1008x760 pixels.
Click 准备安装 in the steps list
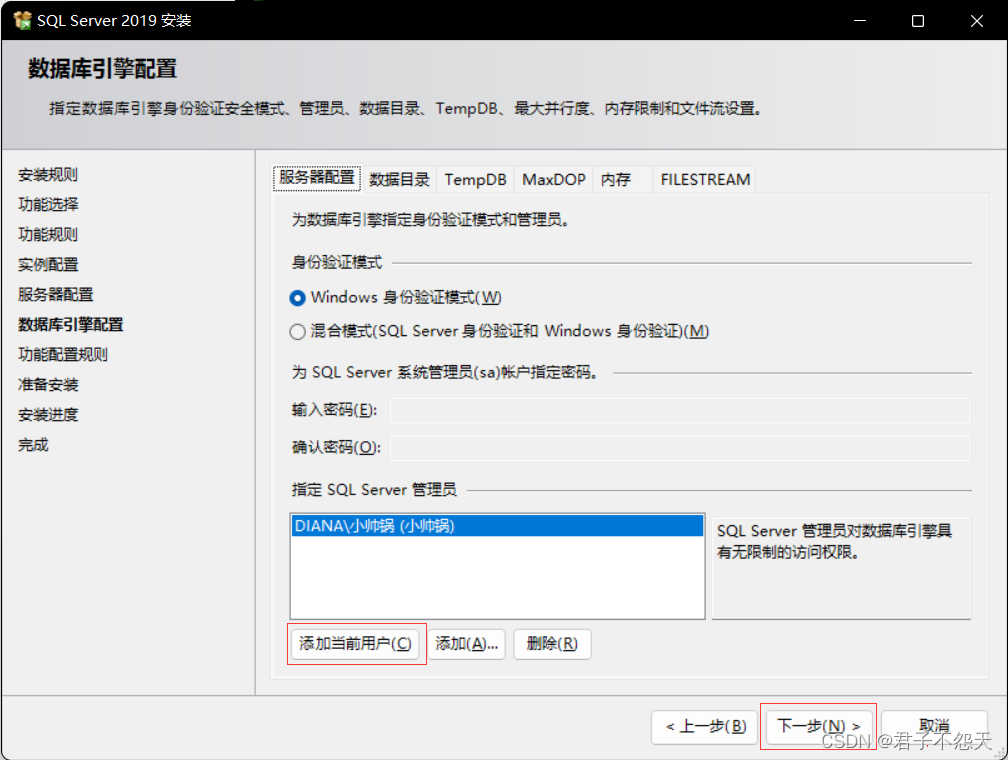(48, 385)
